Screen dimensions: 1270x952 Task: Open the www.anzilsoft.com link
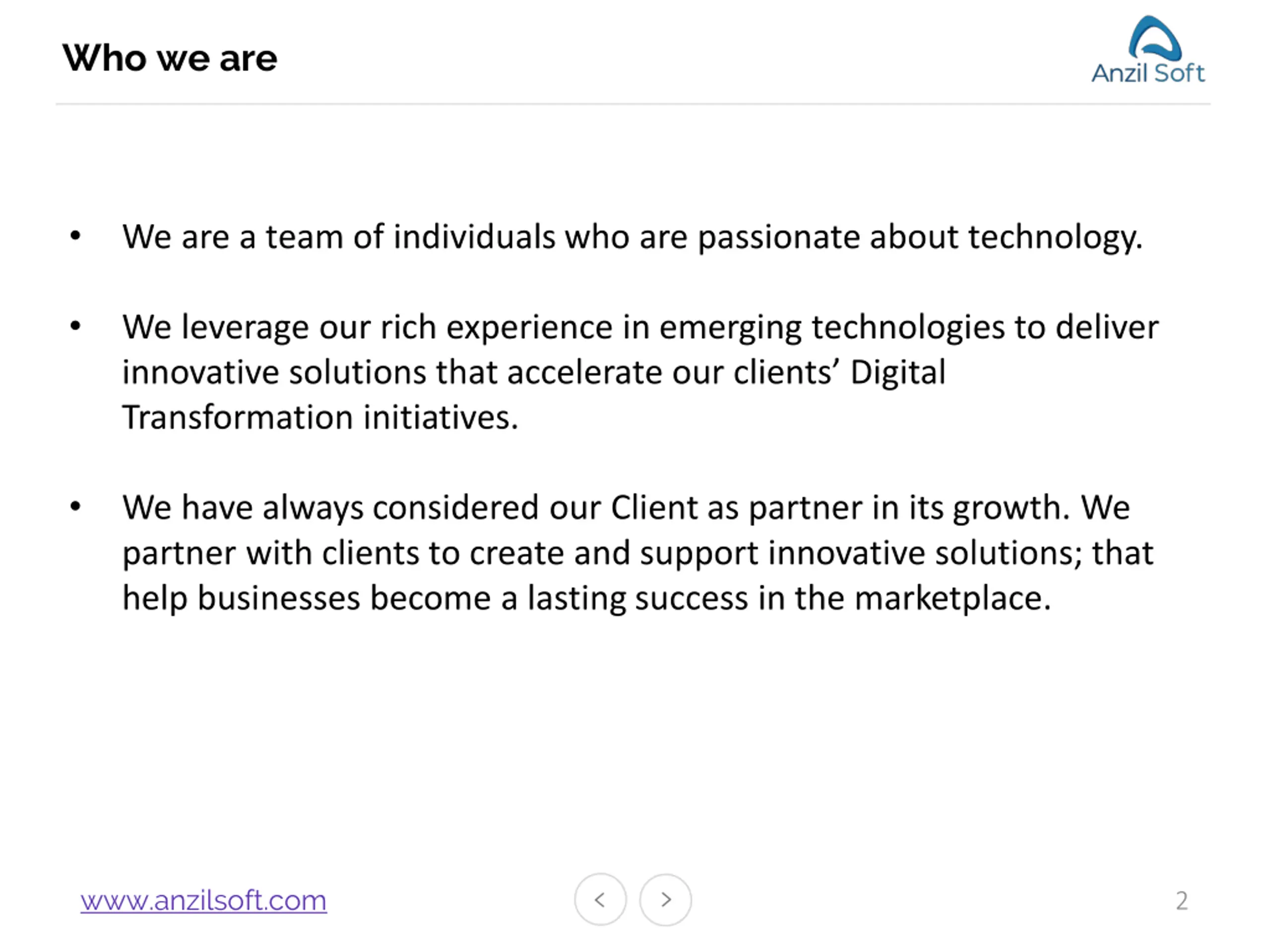(203, 900)
